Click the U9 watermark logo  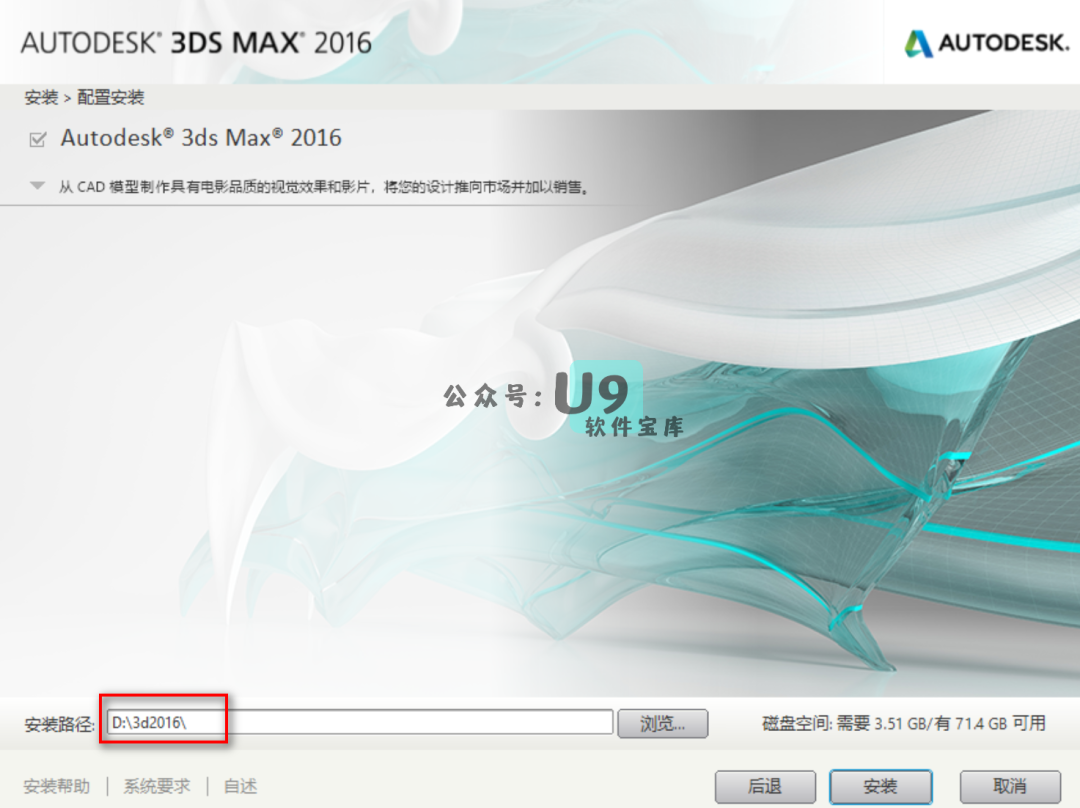coord(597,392)
